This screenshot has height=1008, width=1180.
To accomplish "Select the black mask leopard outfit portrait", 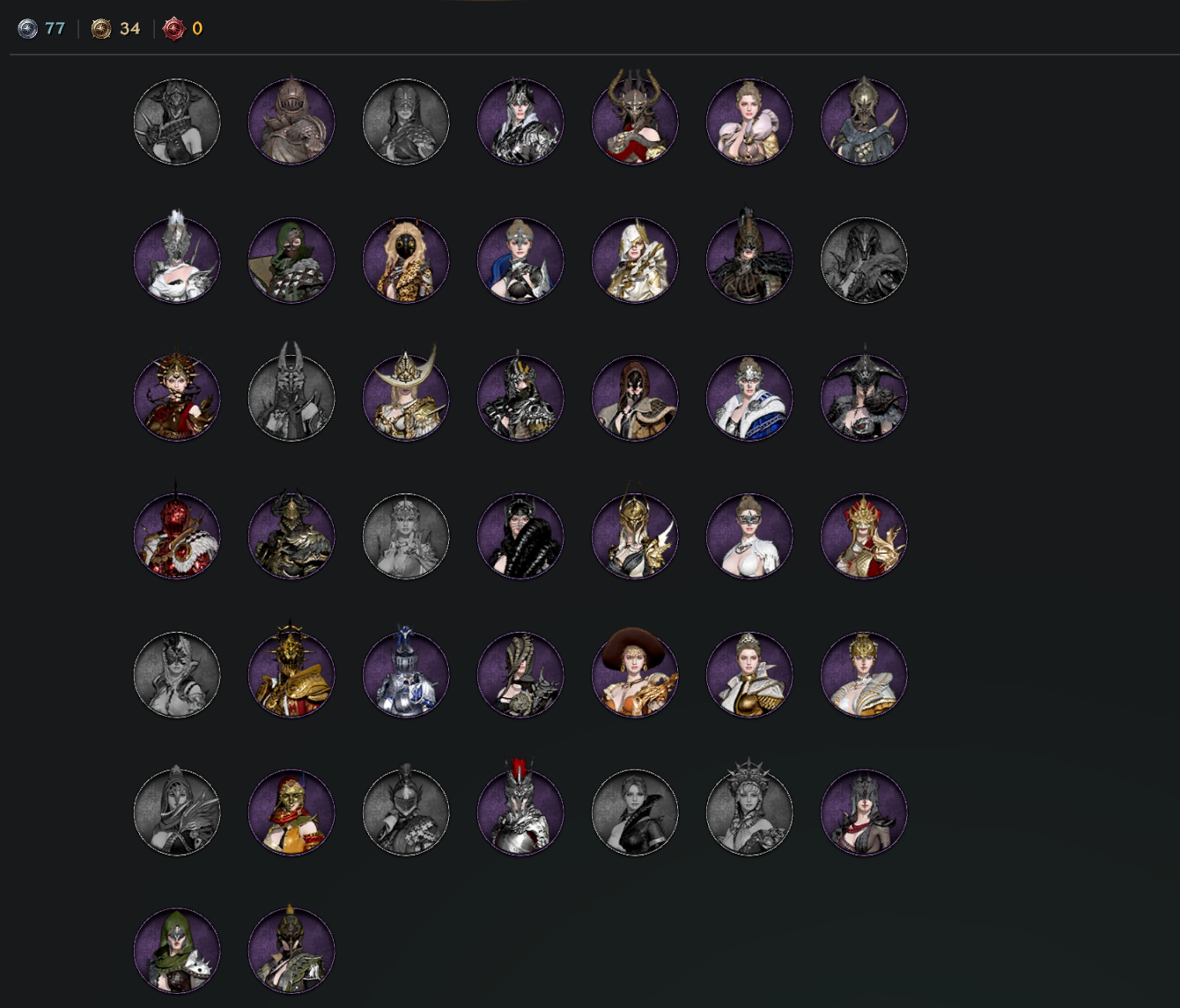I will point(406,260).
